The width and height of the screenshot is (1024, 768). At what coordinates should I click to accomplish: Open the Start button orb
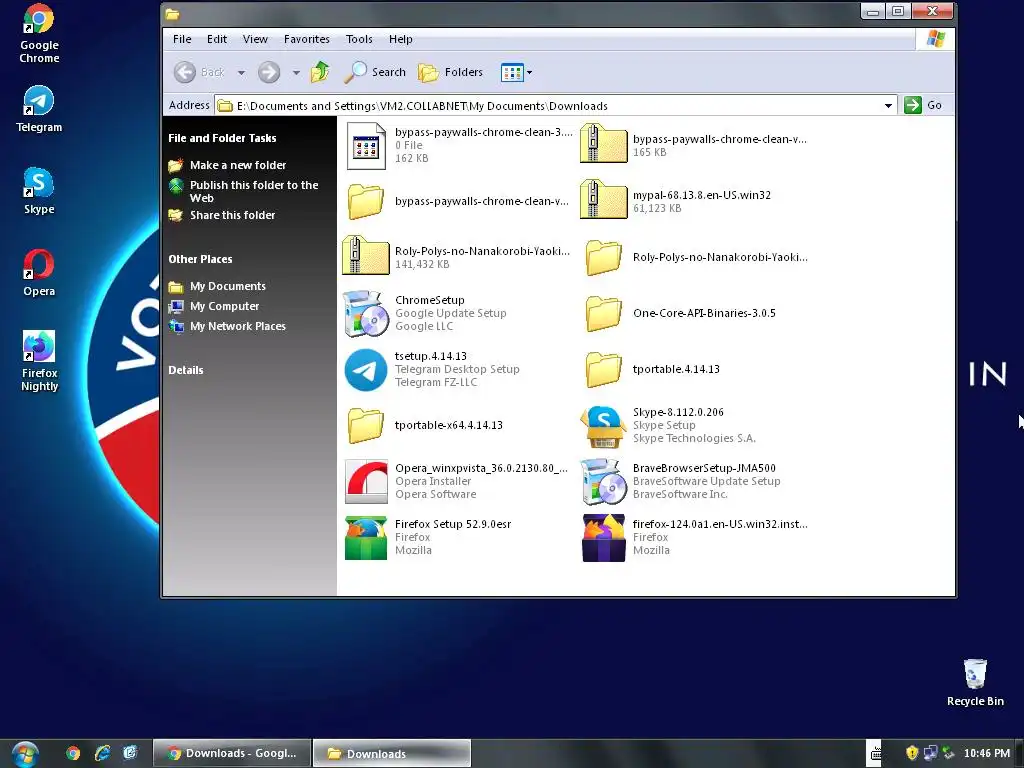click(x=25, y=754)
